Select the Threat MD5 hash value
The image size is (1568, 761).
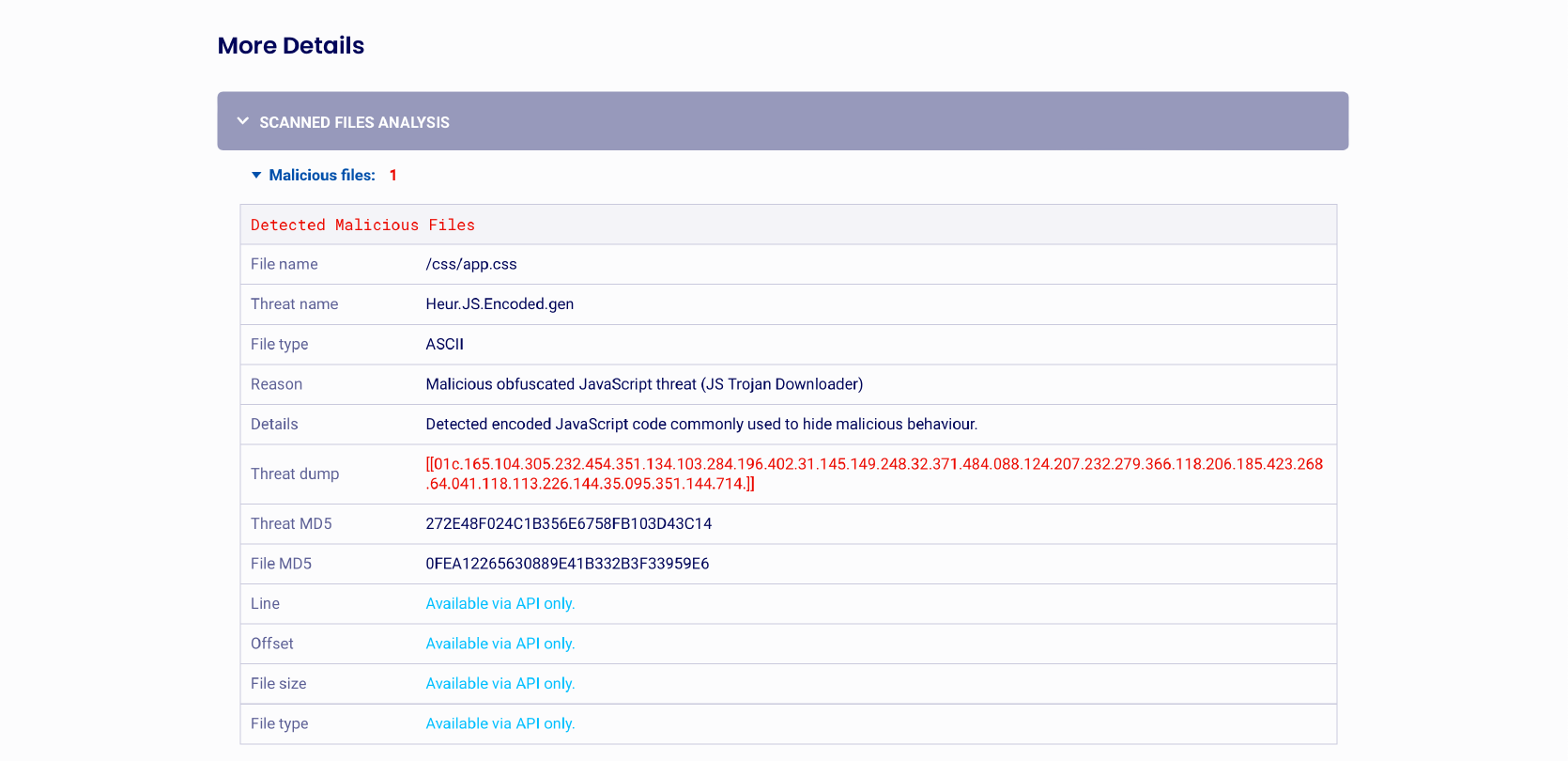click(x=568, y=523)
